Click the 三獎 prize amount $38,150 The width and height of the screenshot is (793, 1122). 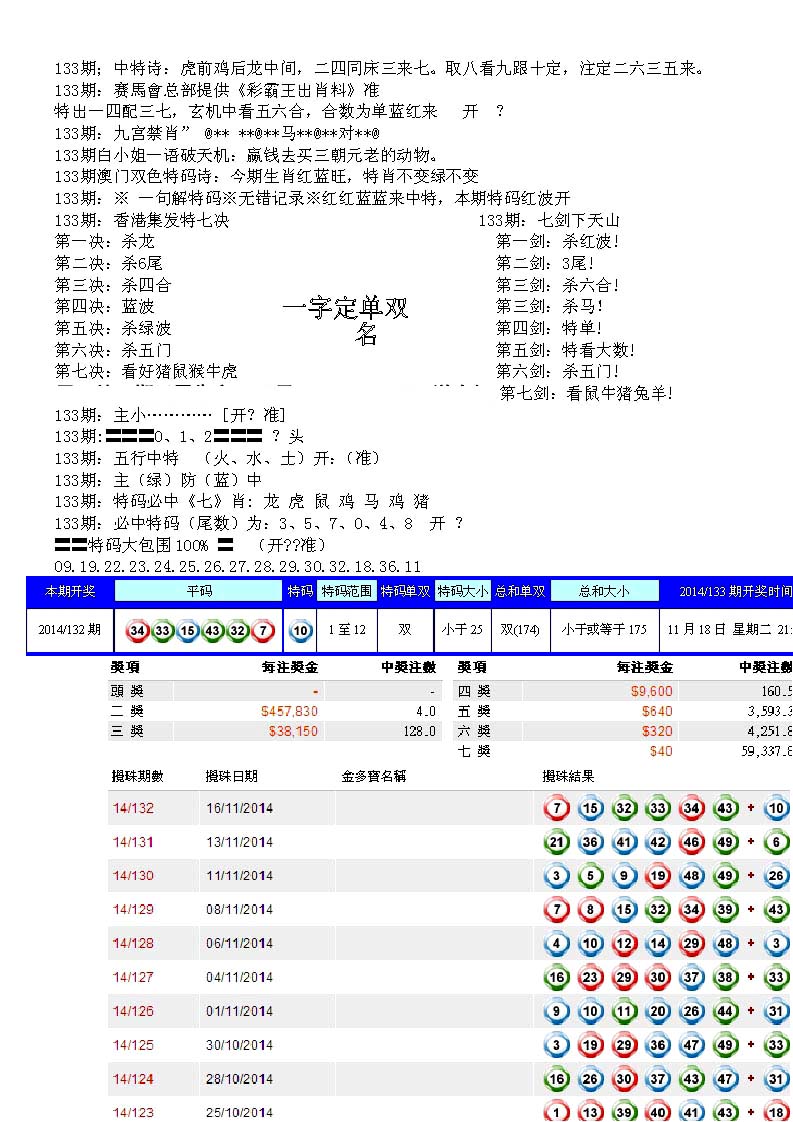click(293, 731)
